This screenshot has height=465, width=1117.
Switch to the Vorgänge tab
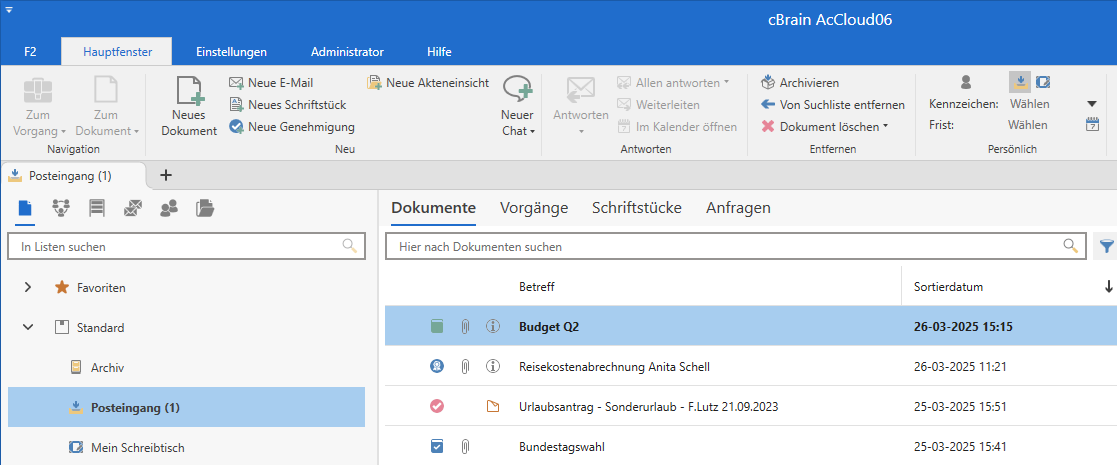(534, 208)
